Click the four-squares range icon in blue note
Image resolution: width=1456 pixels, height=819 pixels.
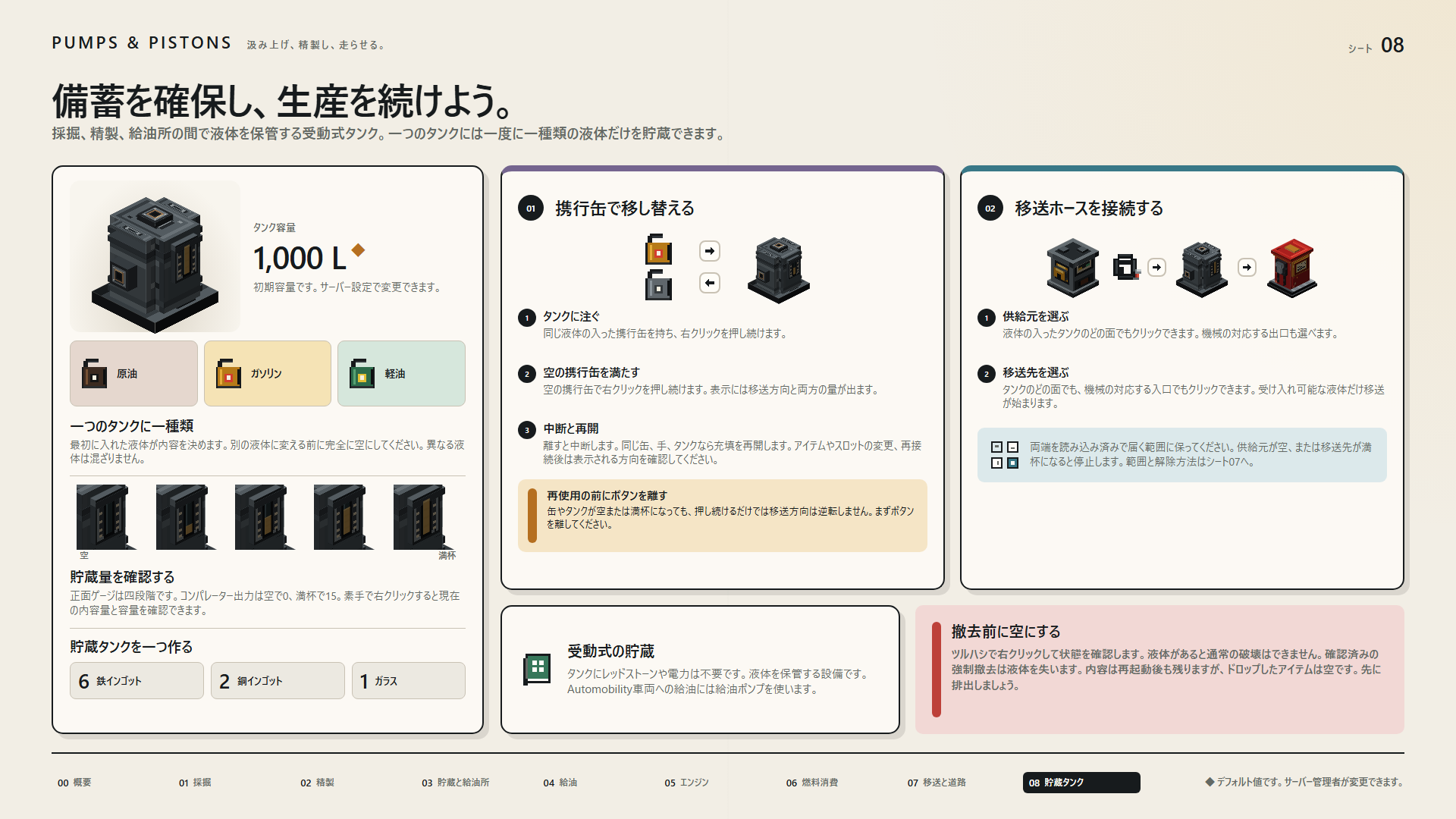click(x=1005, y=454)
